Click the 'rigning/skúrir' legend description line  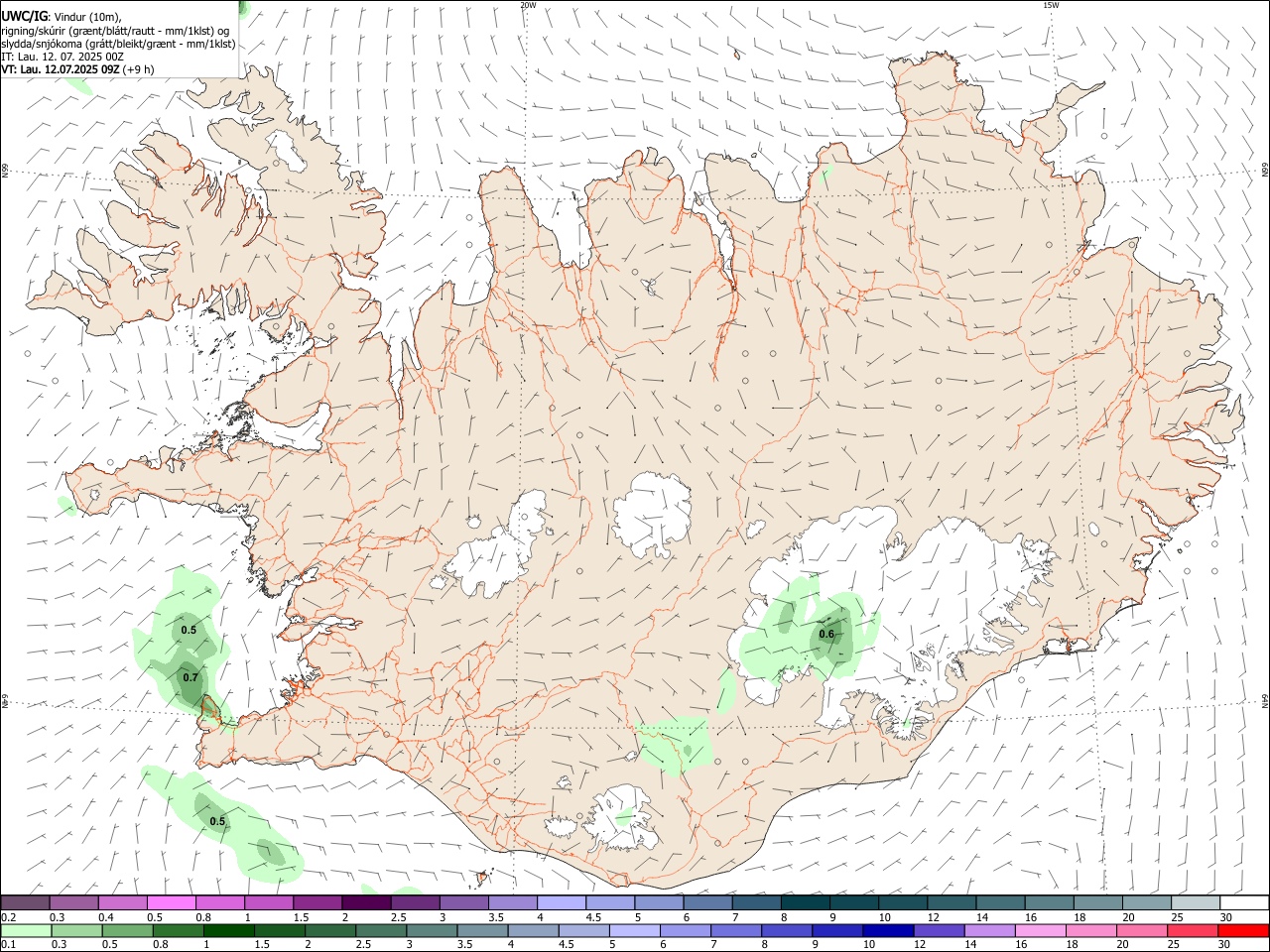[x=115, y=31]
